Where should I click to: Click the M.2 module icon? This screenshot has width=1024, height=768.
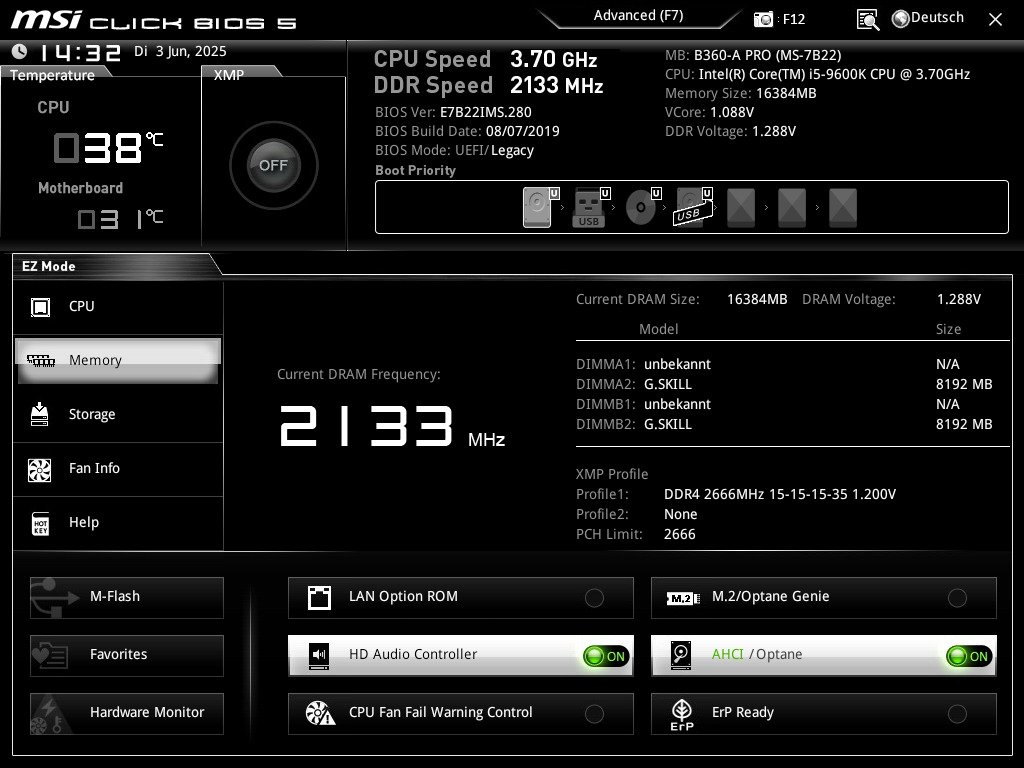coord(682,598)
